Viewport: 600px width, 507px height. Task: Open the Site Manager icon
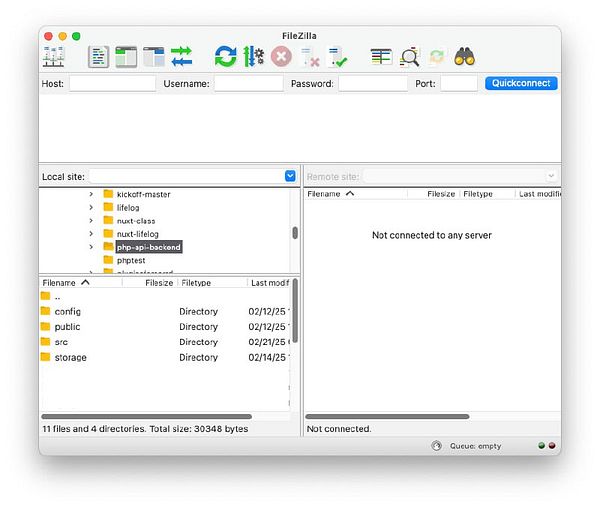point(54,57)
